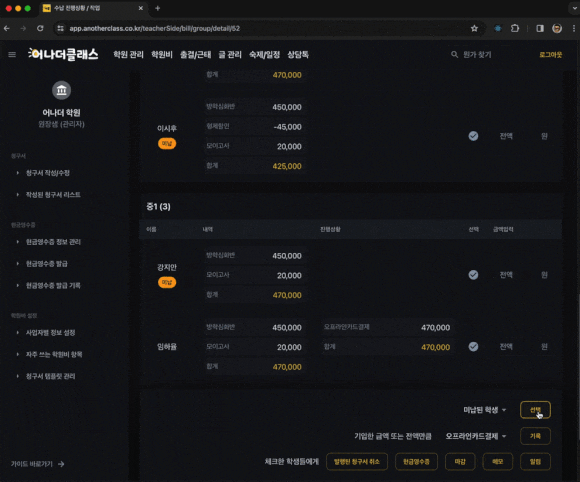The image size is (580, 482).
Task: Reload the page with the refresh icon
Action: pos(40,28)
